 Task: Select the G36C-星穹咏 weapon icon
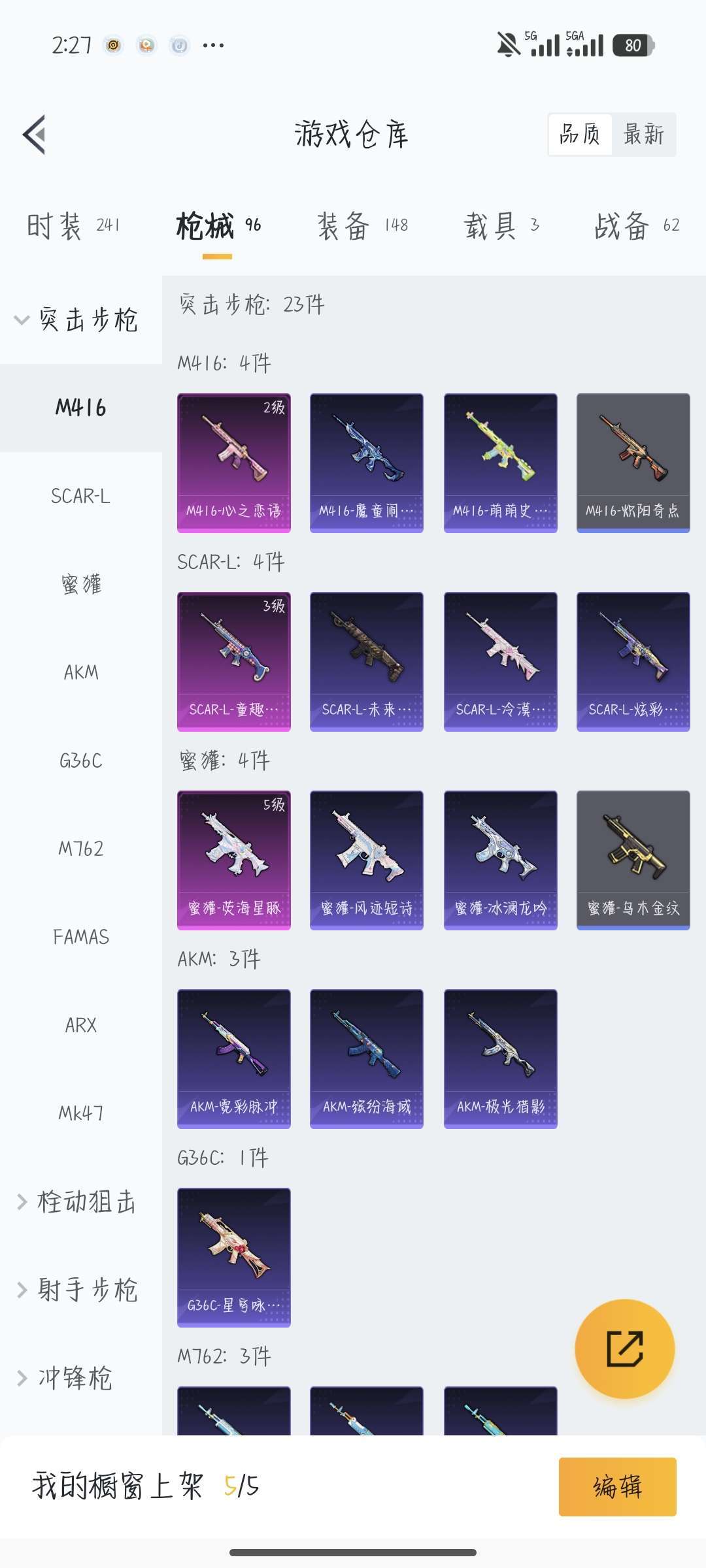click(234, 1257)
